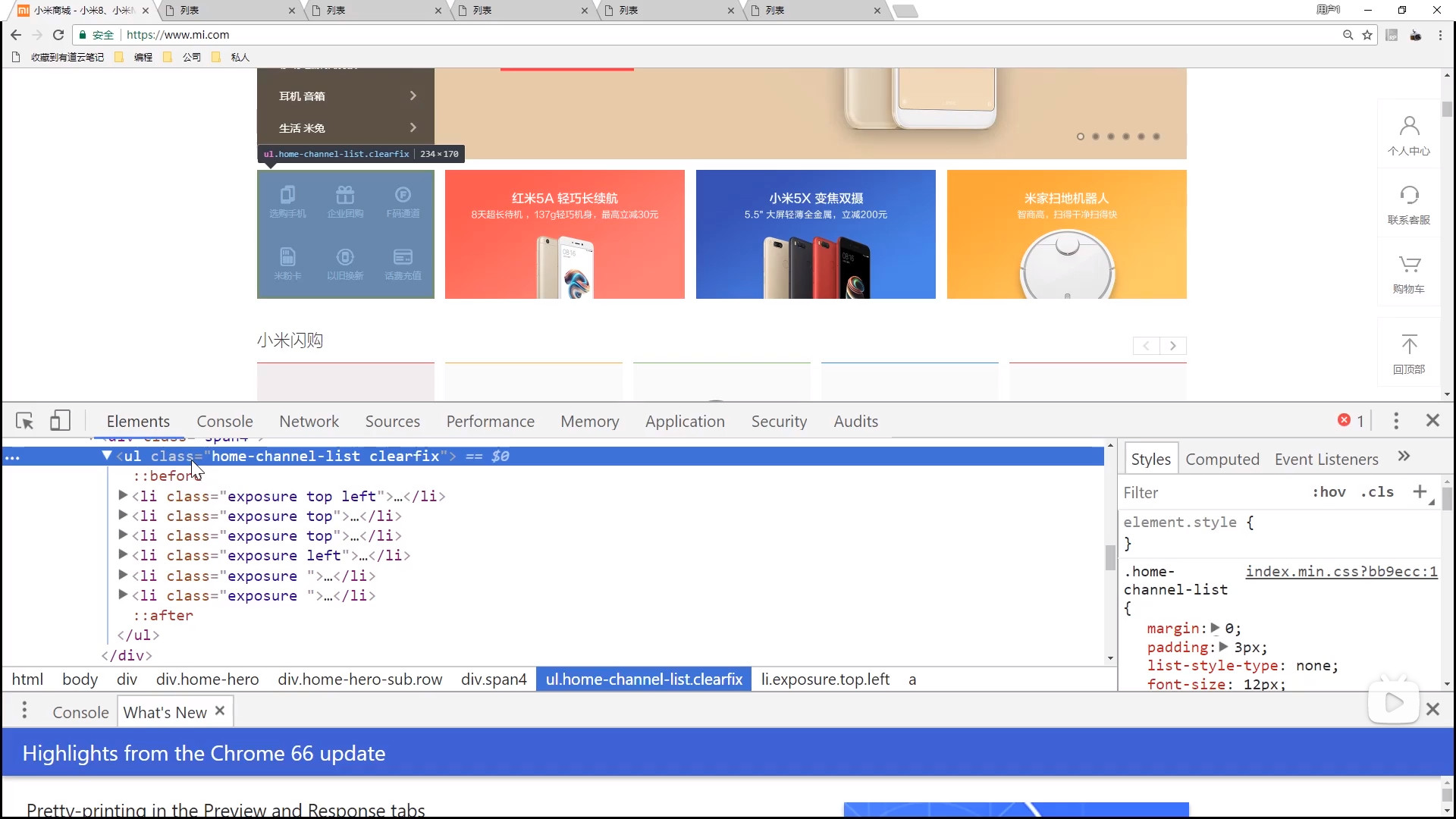Toggle the :hov element state panel
Screen dimensions: 1456x819
[1329, 492]
